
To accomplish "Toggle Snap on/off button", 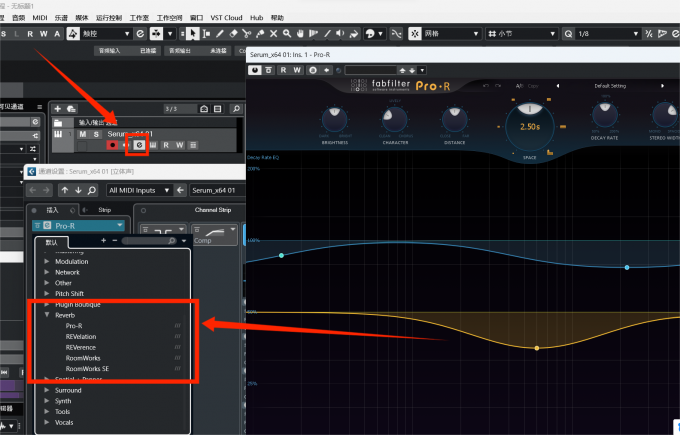I will [x=415, y=34].
